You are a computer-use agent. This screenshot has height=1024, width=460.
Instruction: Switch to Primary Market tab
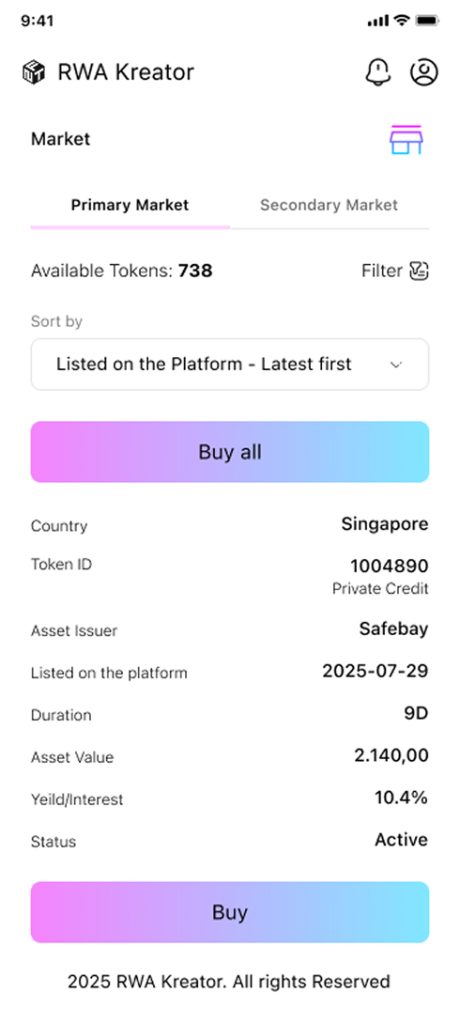point(130,205)
